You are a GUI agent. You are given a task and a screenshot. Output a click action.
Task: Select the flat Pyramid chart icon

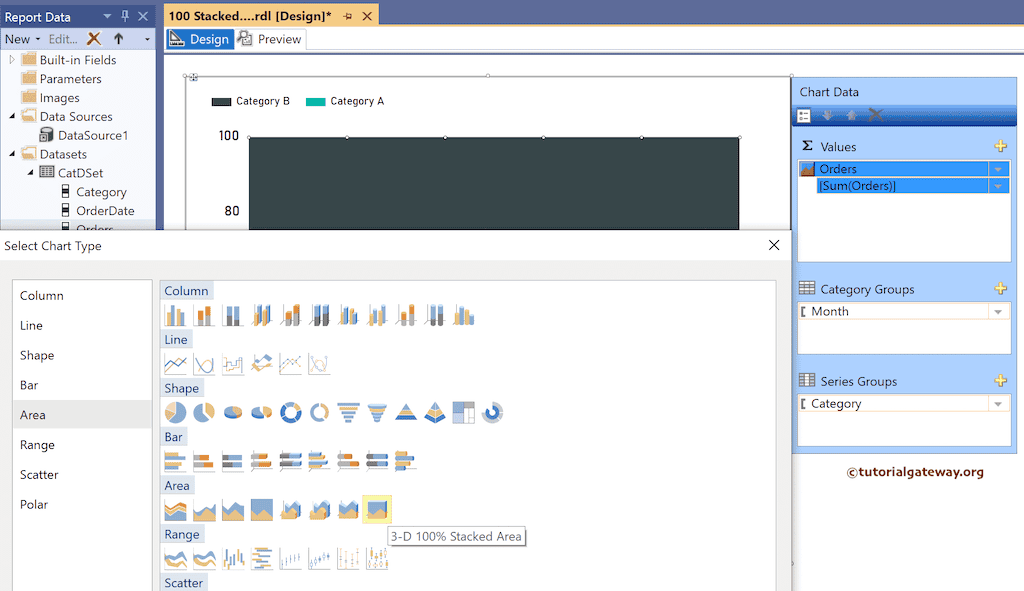(406, 413)
